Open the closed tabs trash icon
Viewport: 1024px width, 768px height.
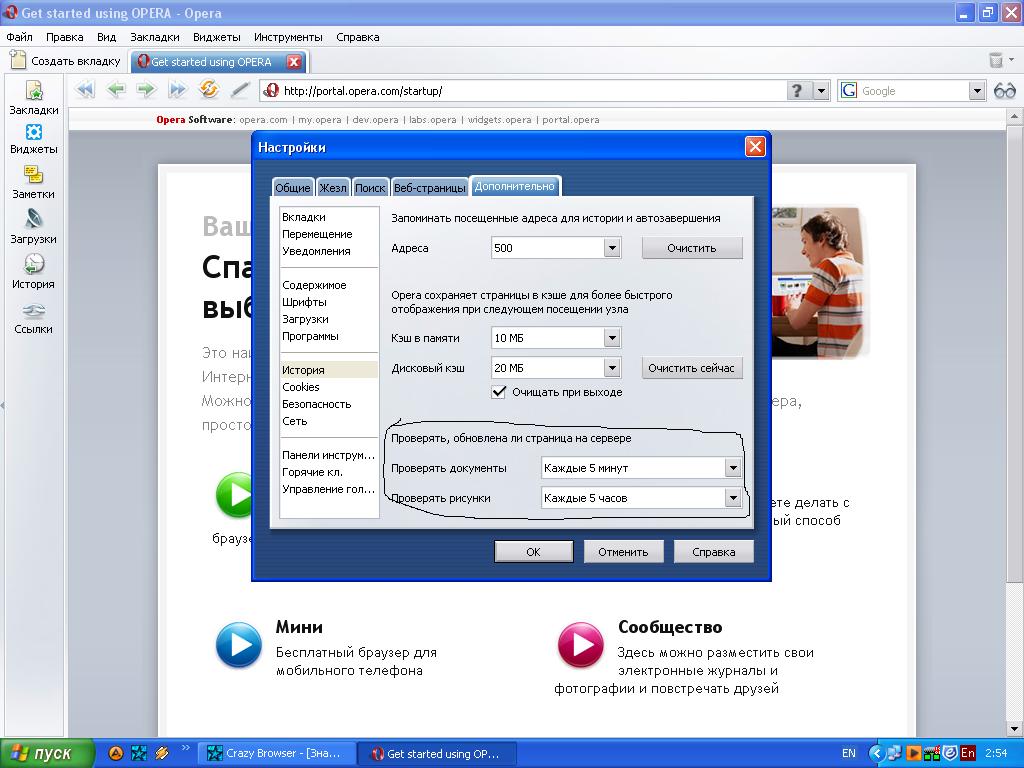(995, 60)
